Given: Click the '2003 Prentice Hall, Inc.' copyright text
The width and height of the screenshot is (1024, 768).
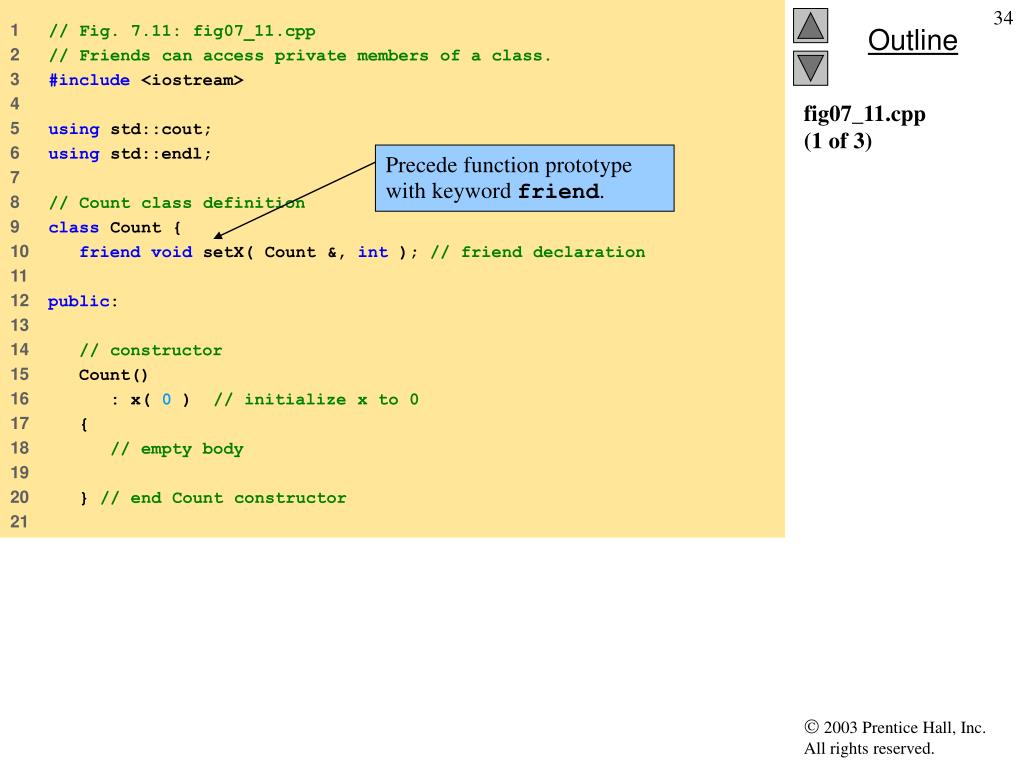Looking at the screenshot, I should (895, 728).
